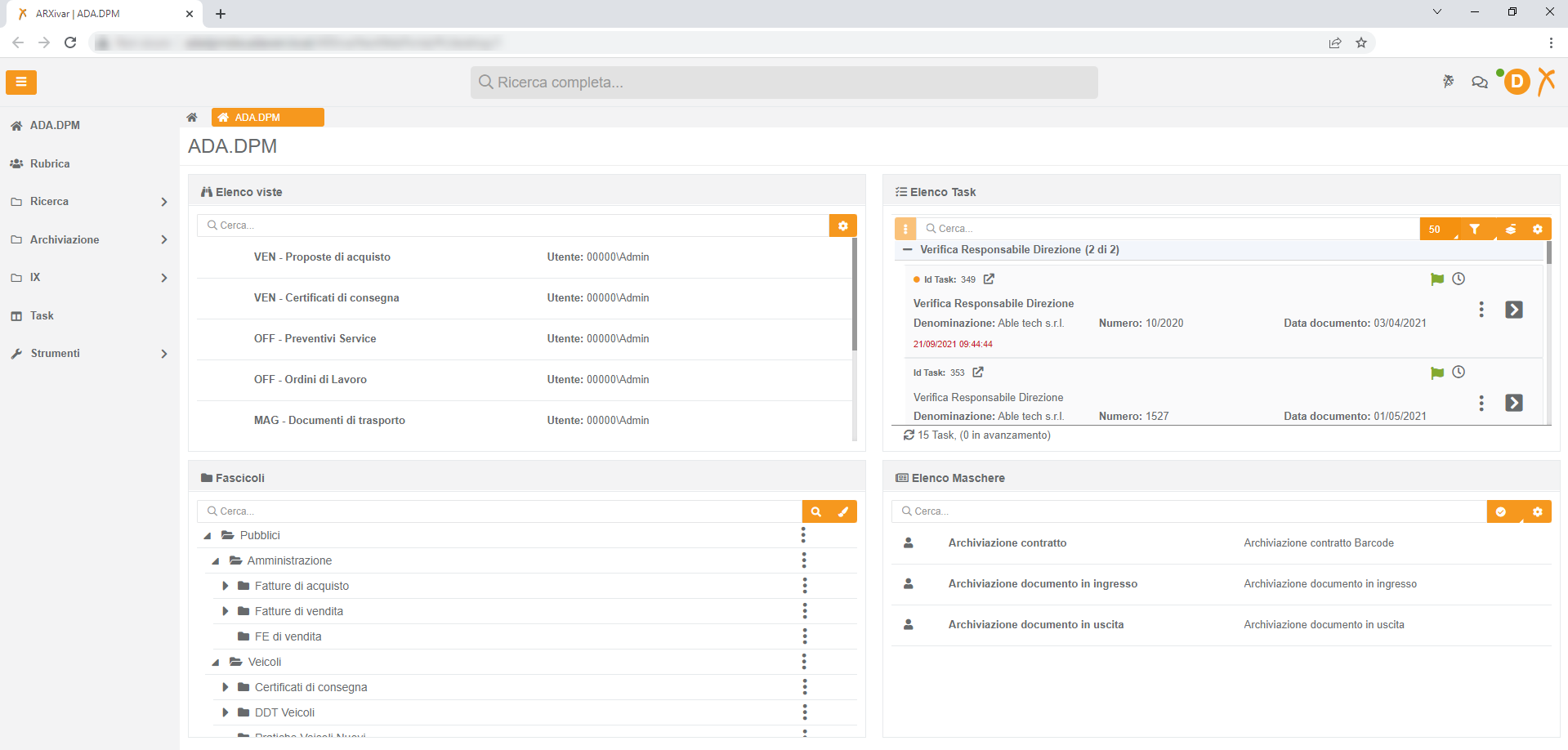Open the Rubrica sidebar section
The height and width of the screenshot is (750, 1568).
point(50,163)
